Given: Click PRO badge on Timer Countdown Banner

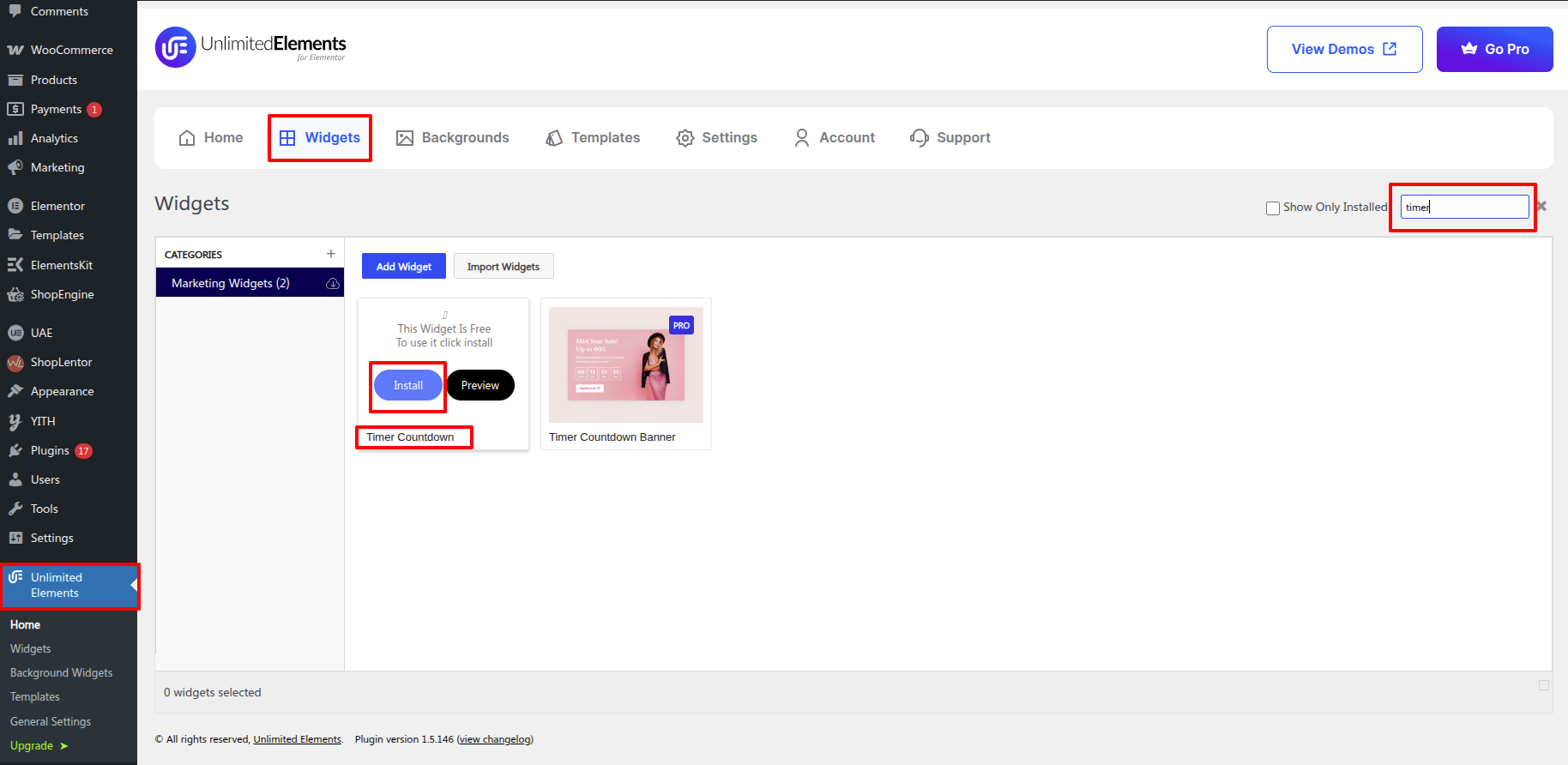Looking at the screenshot, I should [x=681, y=326].
